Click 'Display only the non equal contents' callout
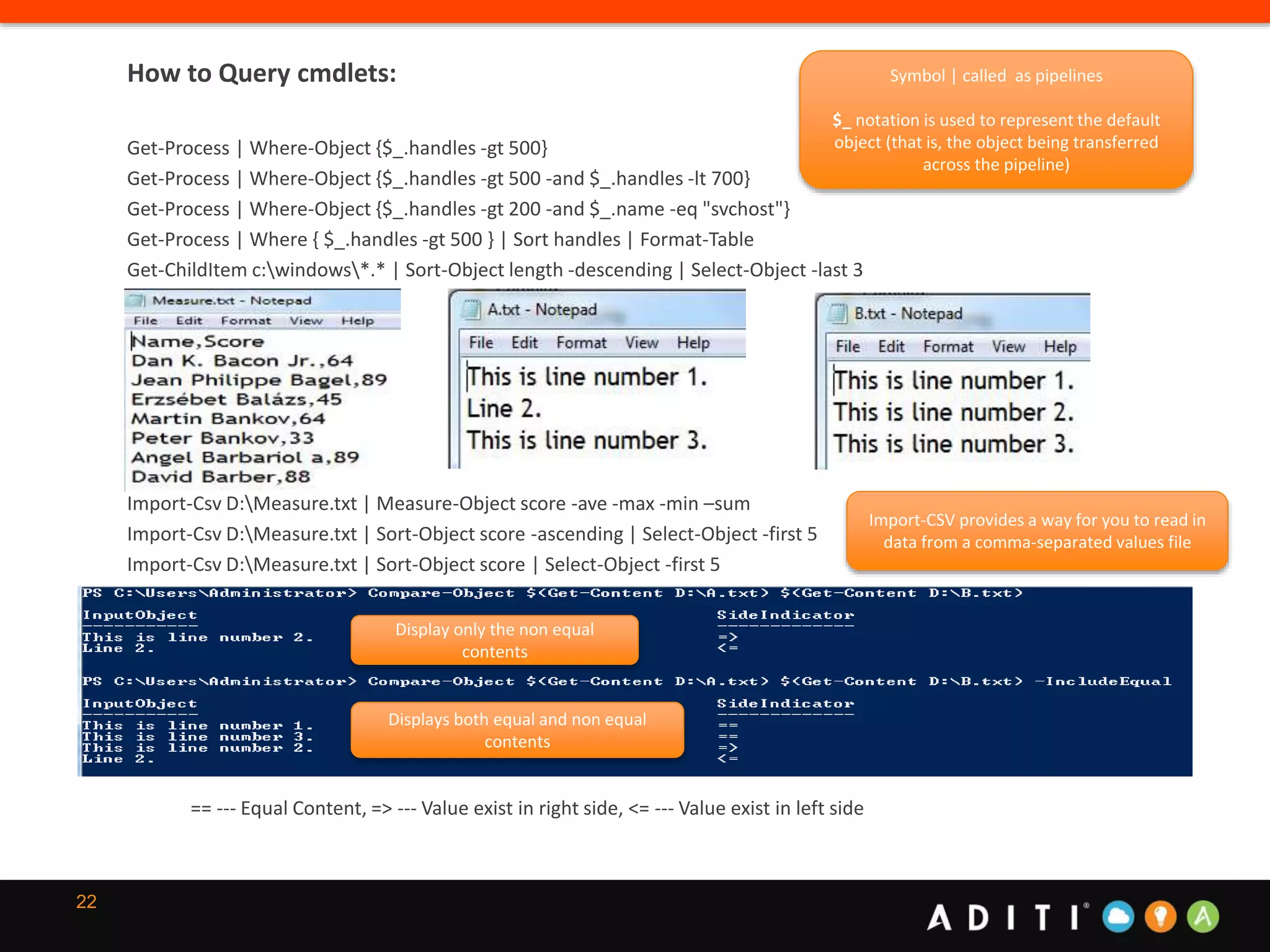Viewport: 1270px width, 952px height. click(x=495, y=640)
